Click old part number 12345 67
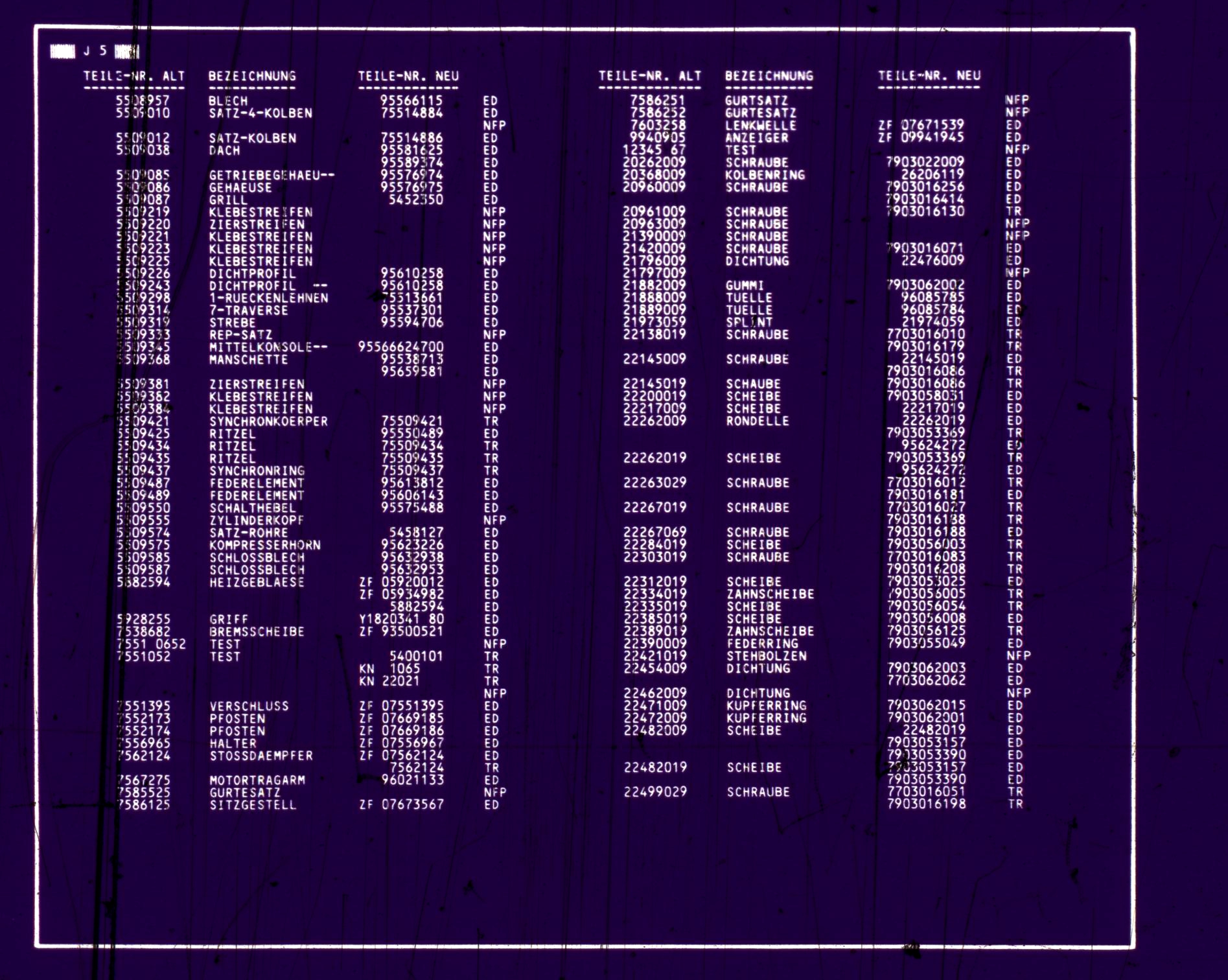 (x=655, y=150)
